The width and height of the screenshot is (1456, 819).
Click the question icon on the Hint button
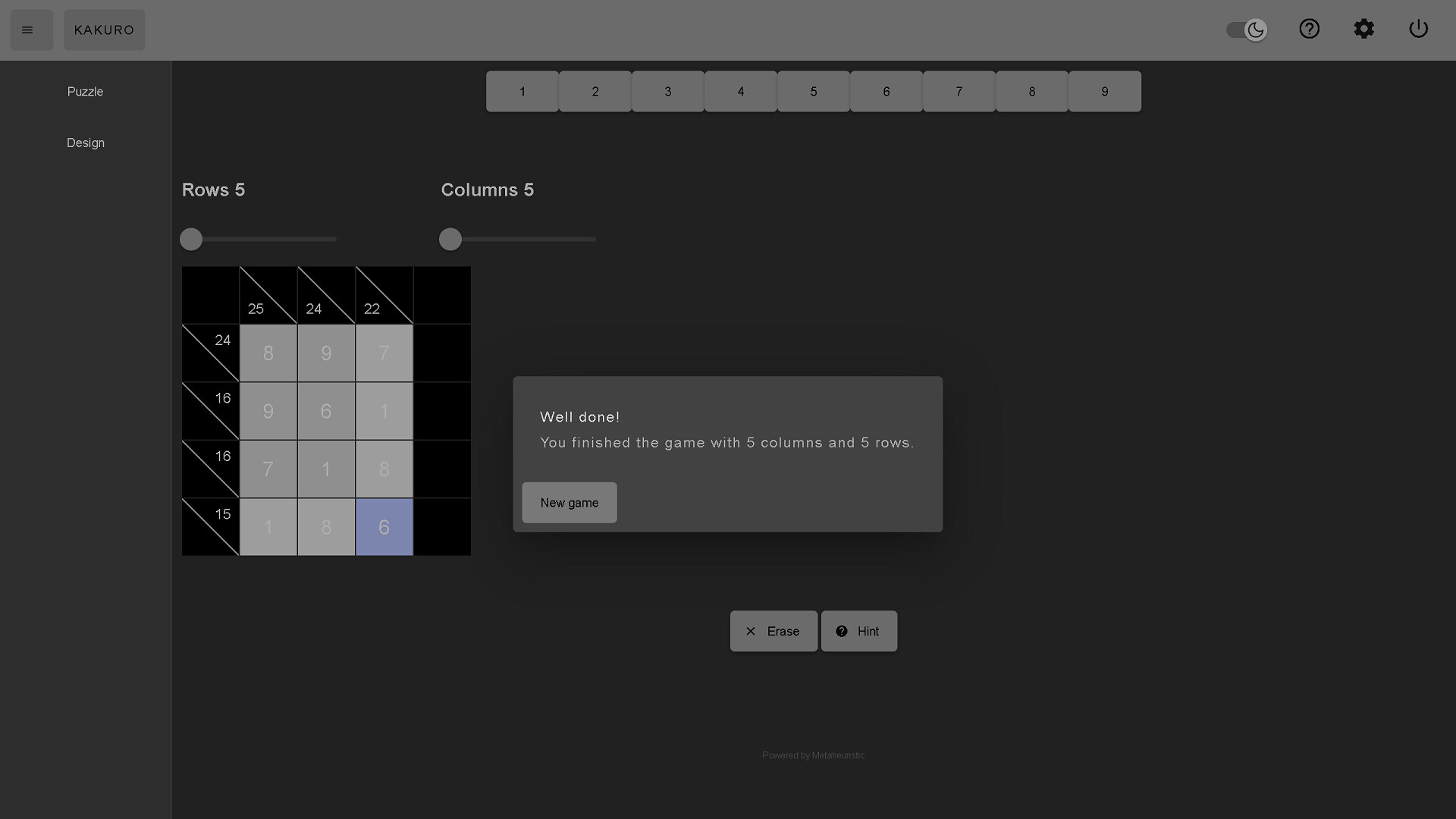point(842,631)
